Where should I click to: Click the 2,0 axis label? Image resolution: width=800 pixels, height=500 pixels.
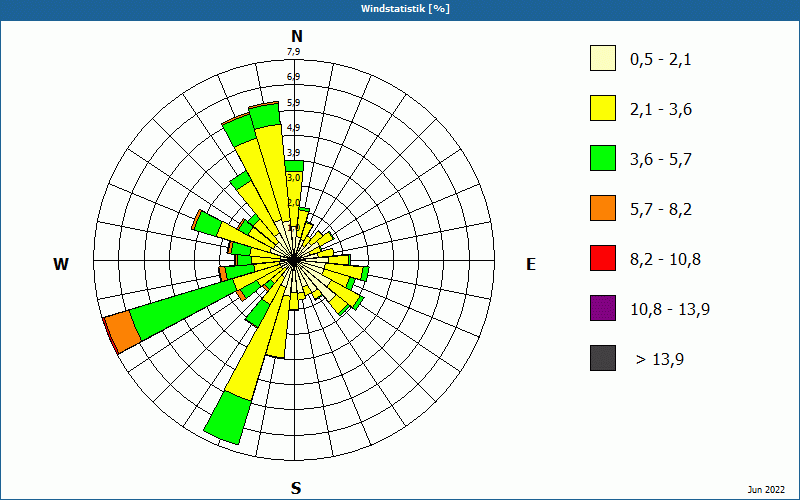pyautogui.click(x=293, y=203)
